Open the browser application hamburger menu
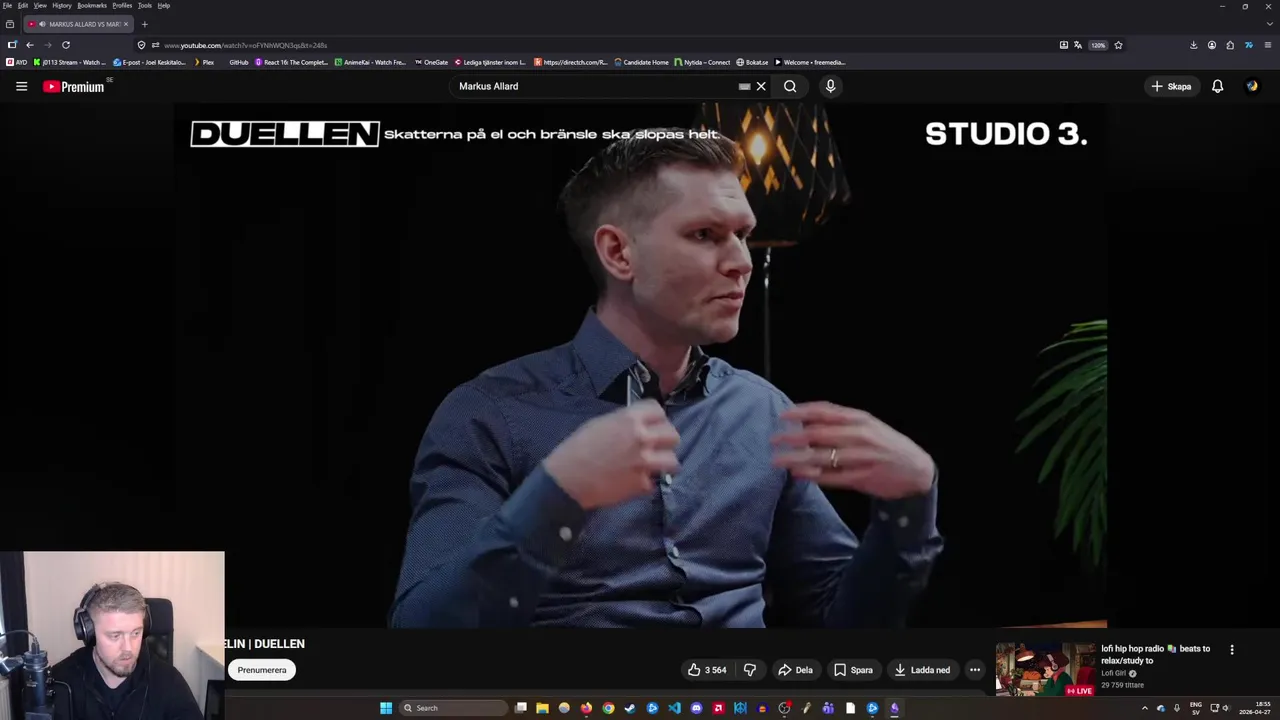Image resolution: width=1280 pixels, height=720 pixels. pyautogui.click(x=1268, y=45)
